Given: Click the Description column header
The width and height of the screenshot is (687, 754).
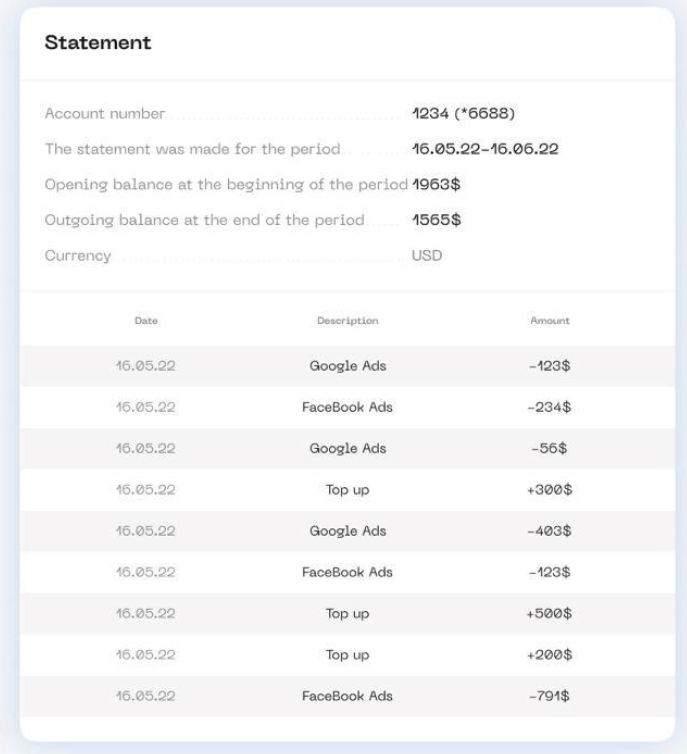Looking at the screenshot, I should tap(347, 321).
